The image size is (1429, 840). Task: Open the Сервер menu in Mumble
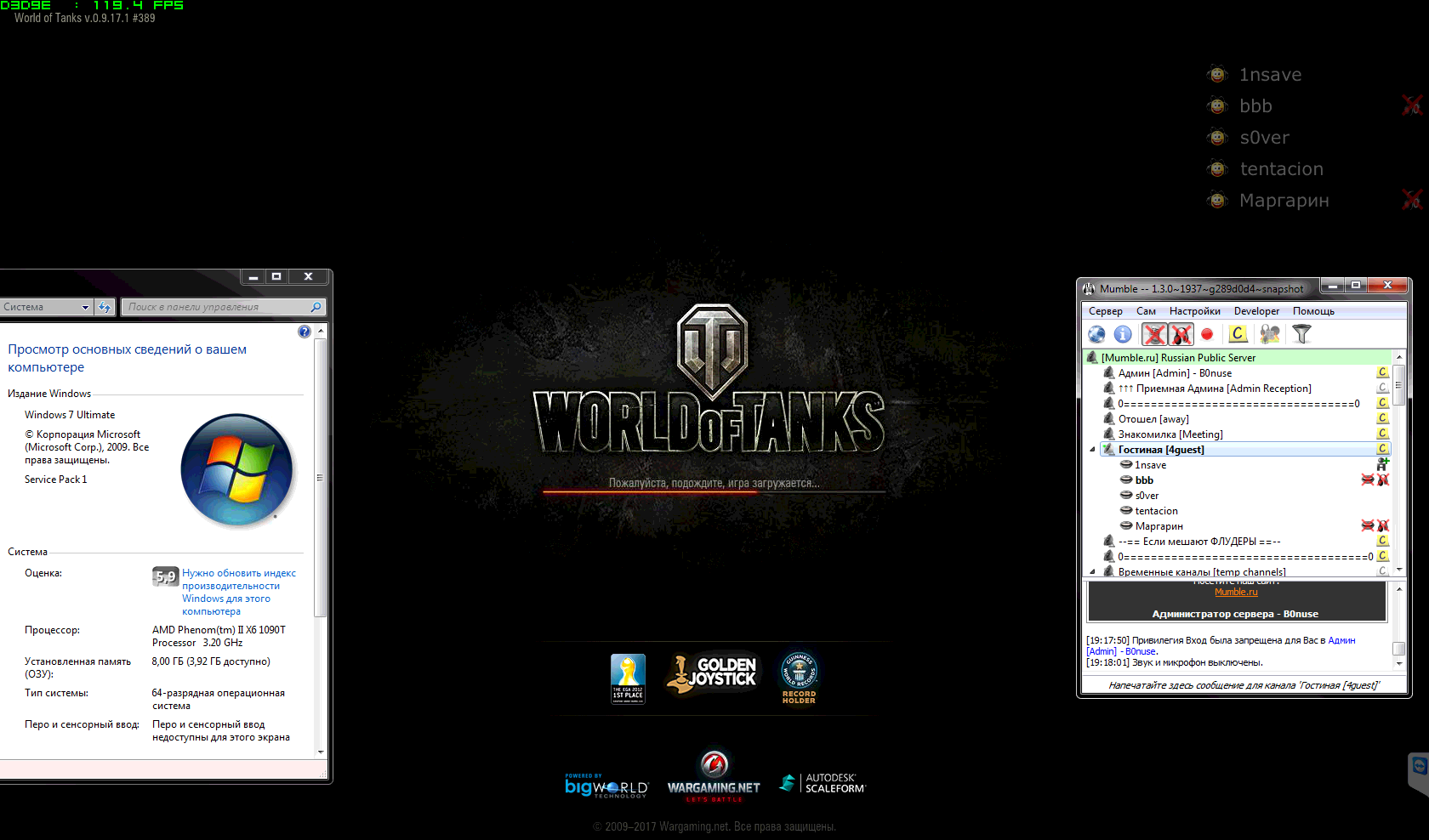pos(1105,311)
